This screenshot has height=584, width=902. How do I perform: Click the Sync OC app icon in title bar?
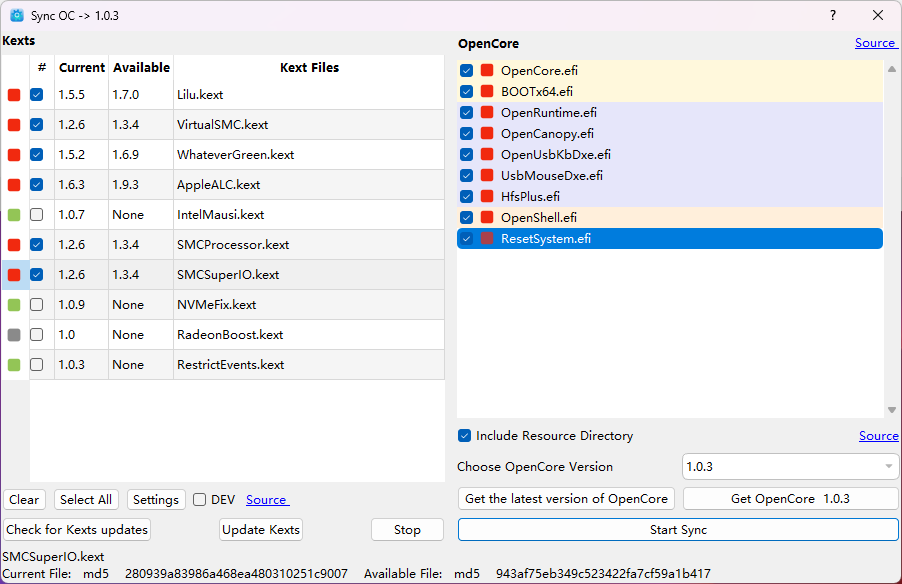click(17, 16)
